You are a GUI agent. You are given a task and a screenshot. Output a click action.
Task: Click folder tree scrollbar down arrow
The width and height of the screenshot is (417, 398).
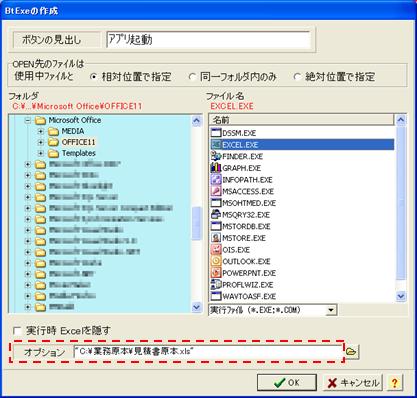(x=197, y=307)
